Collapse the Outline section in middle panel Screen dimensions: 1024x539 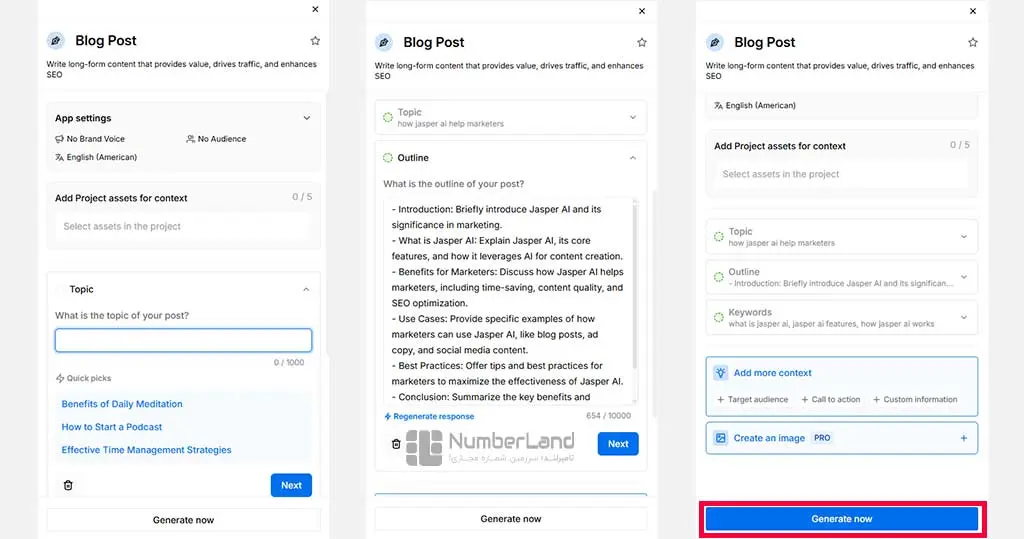click(633, 158)
